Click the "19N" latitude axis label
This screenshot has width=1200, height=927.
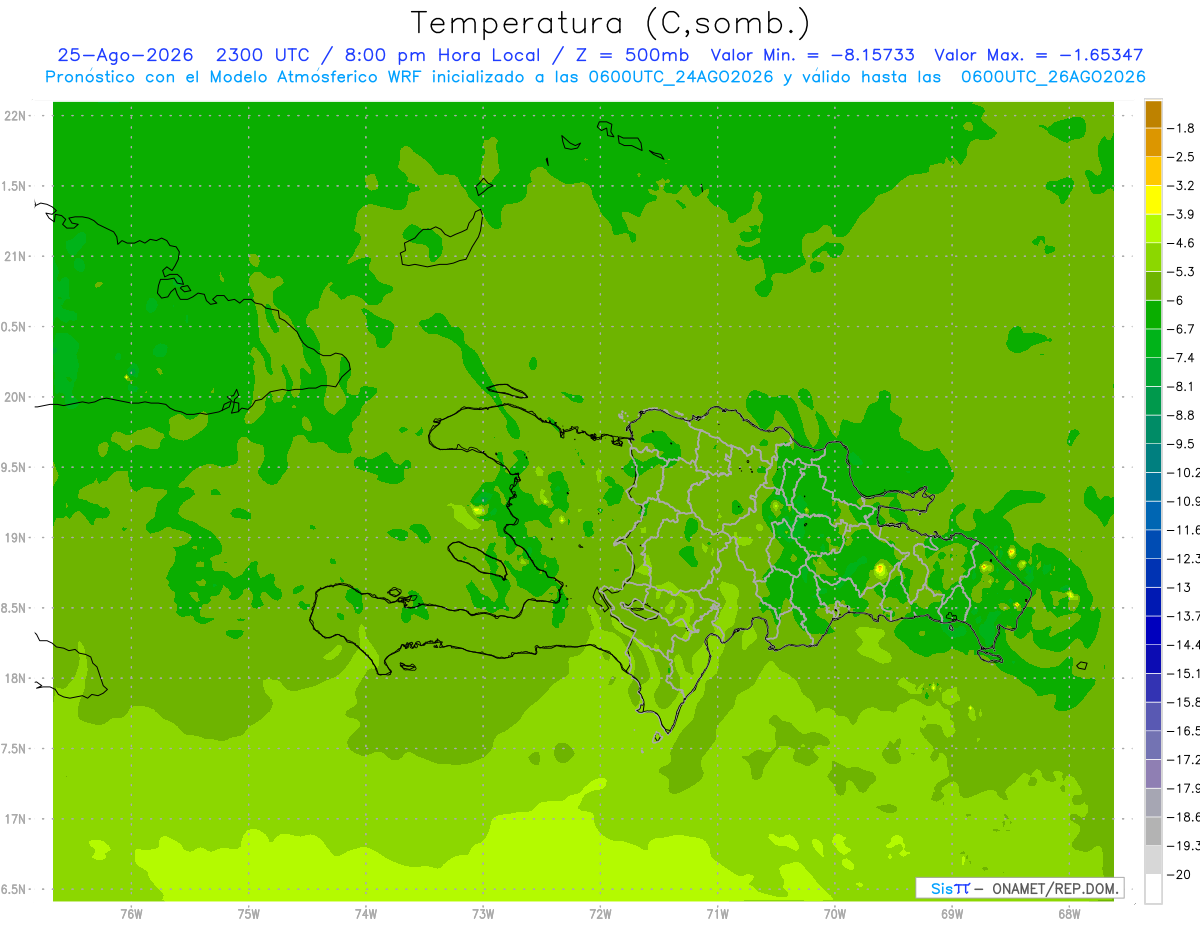coord(16,537)
